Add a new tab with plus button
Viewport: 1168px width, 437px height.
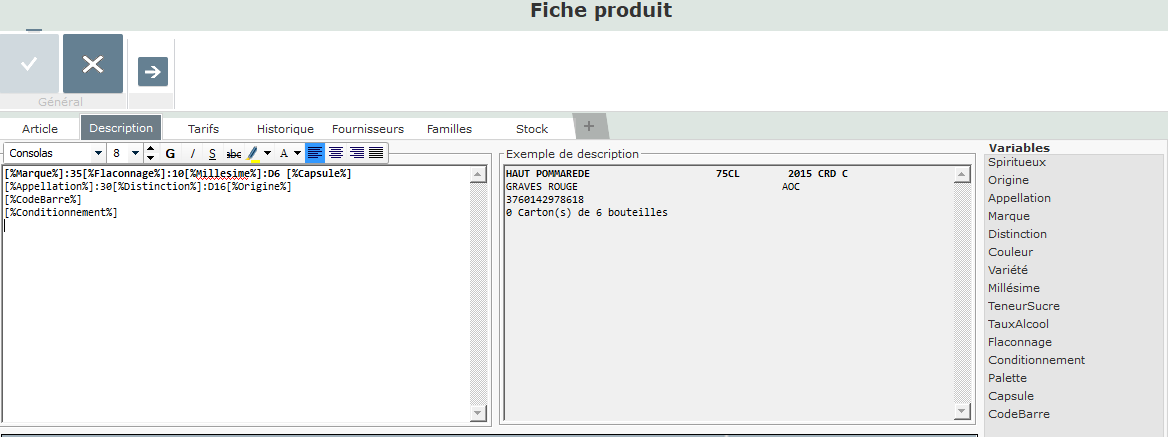click(589, 126)
